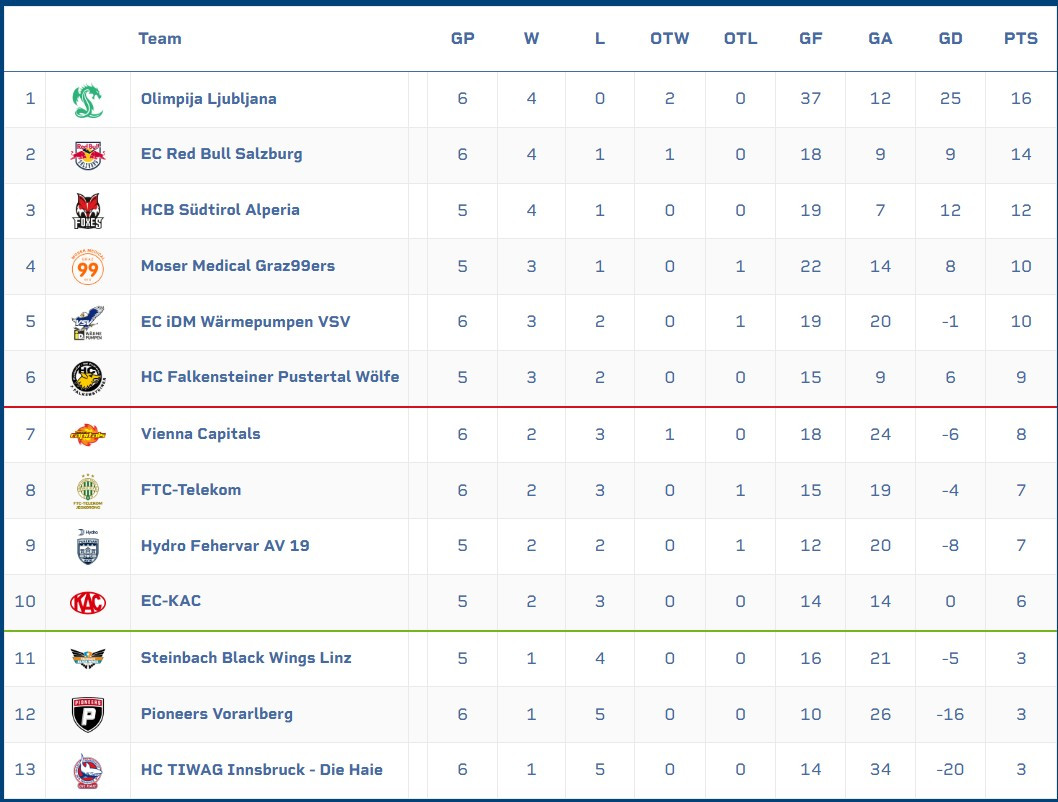Screen dimensions: 1058x802
Task: Sort table by GP column header
Action: tap(462, 39)
